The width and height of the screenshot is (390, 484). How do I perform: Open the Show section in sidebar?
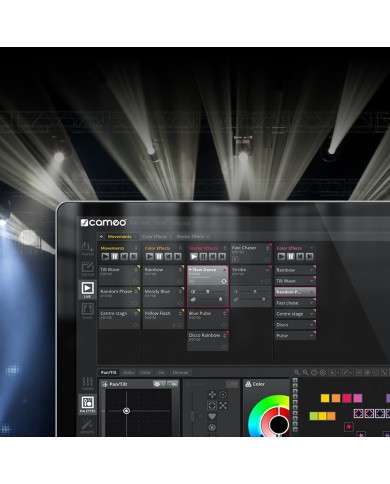tap(87, 311)
